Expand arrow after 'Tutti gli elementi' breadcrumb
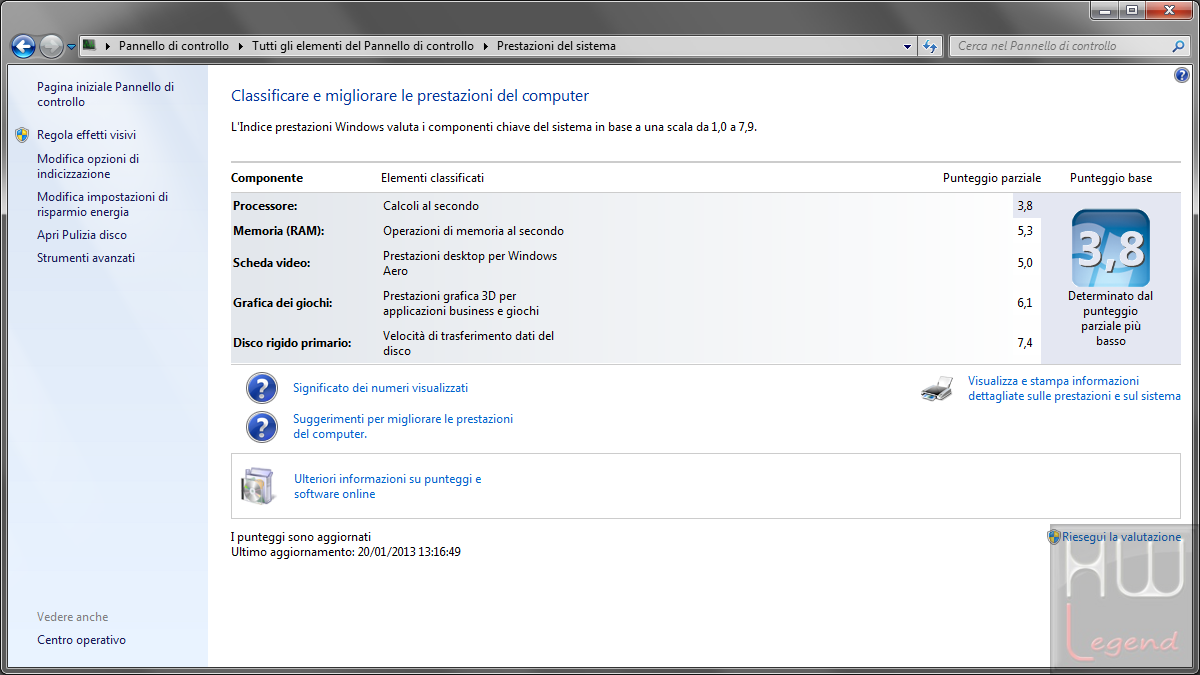 [x=485, y=46]
